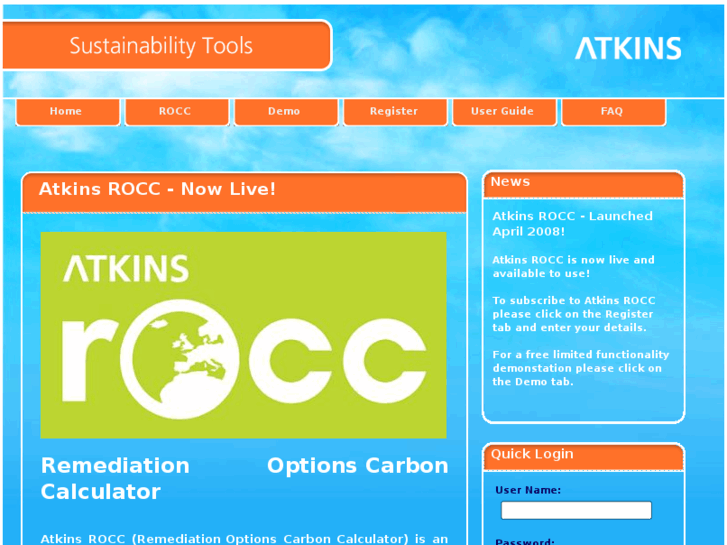Click the 'User Name:' label
Viewport: 727px width, 545px height.
coord(528,490)
